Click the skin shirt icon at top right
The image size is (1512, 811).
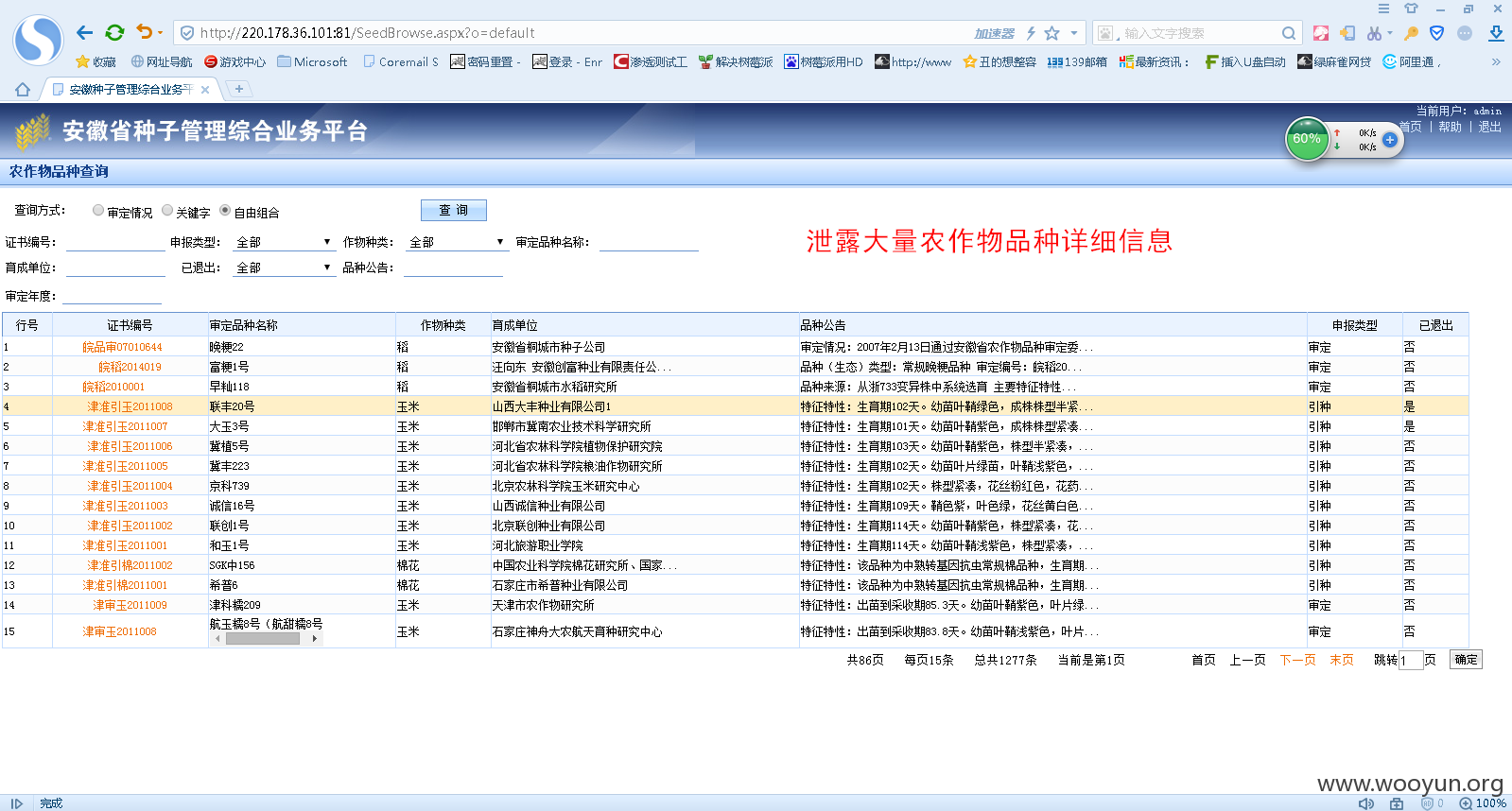click(x=1411, y=9)
